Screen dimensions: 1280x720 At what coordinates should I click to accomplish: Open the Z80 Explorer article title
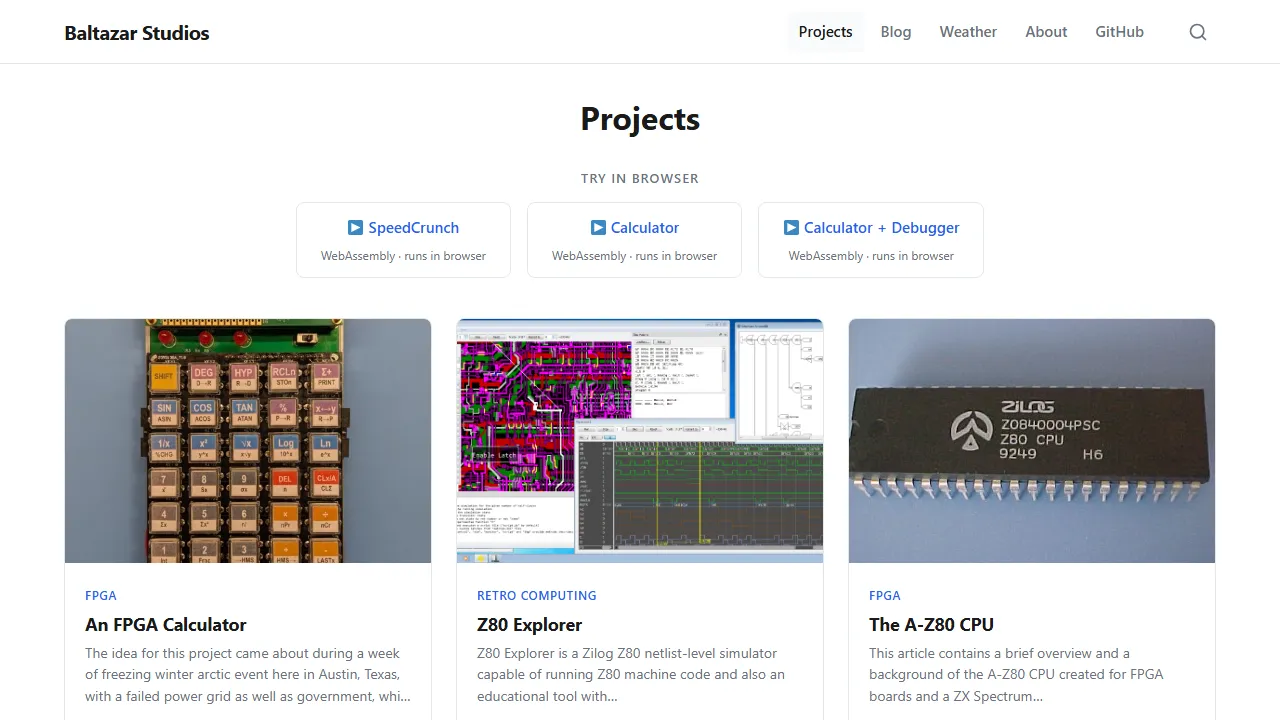click(529, 625)
